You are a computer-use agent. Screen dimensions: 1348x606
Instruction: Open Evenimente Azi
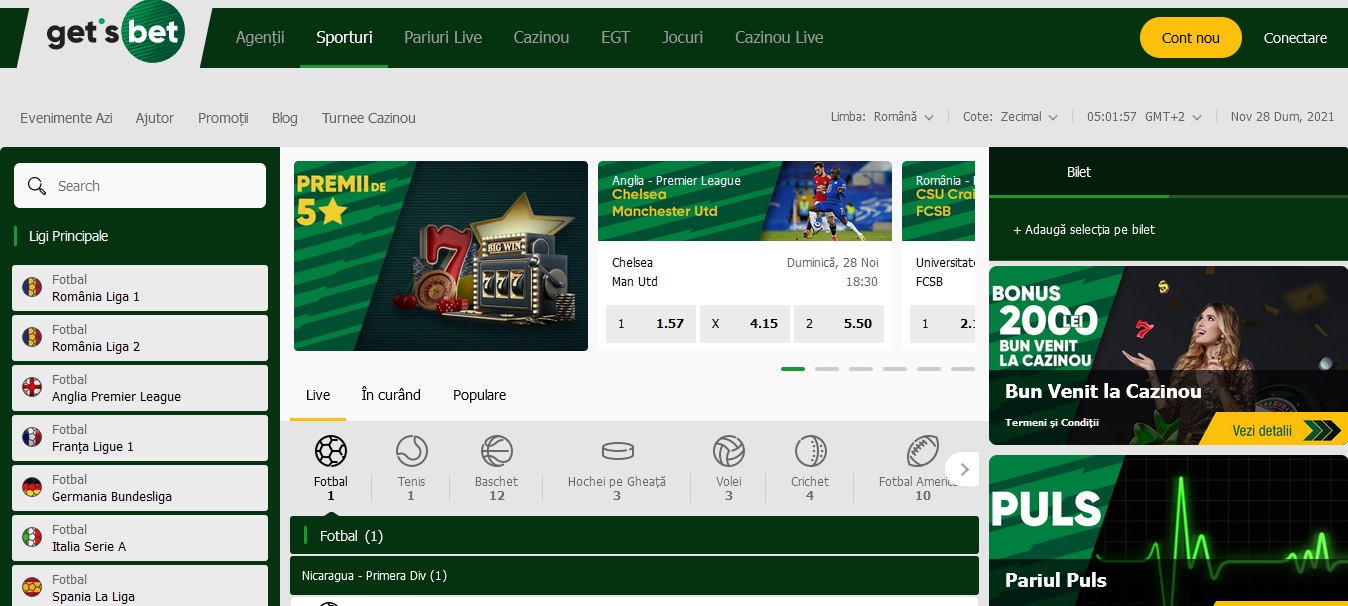tap(66, 118)
